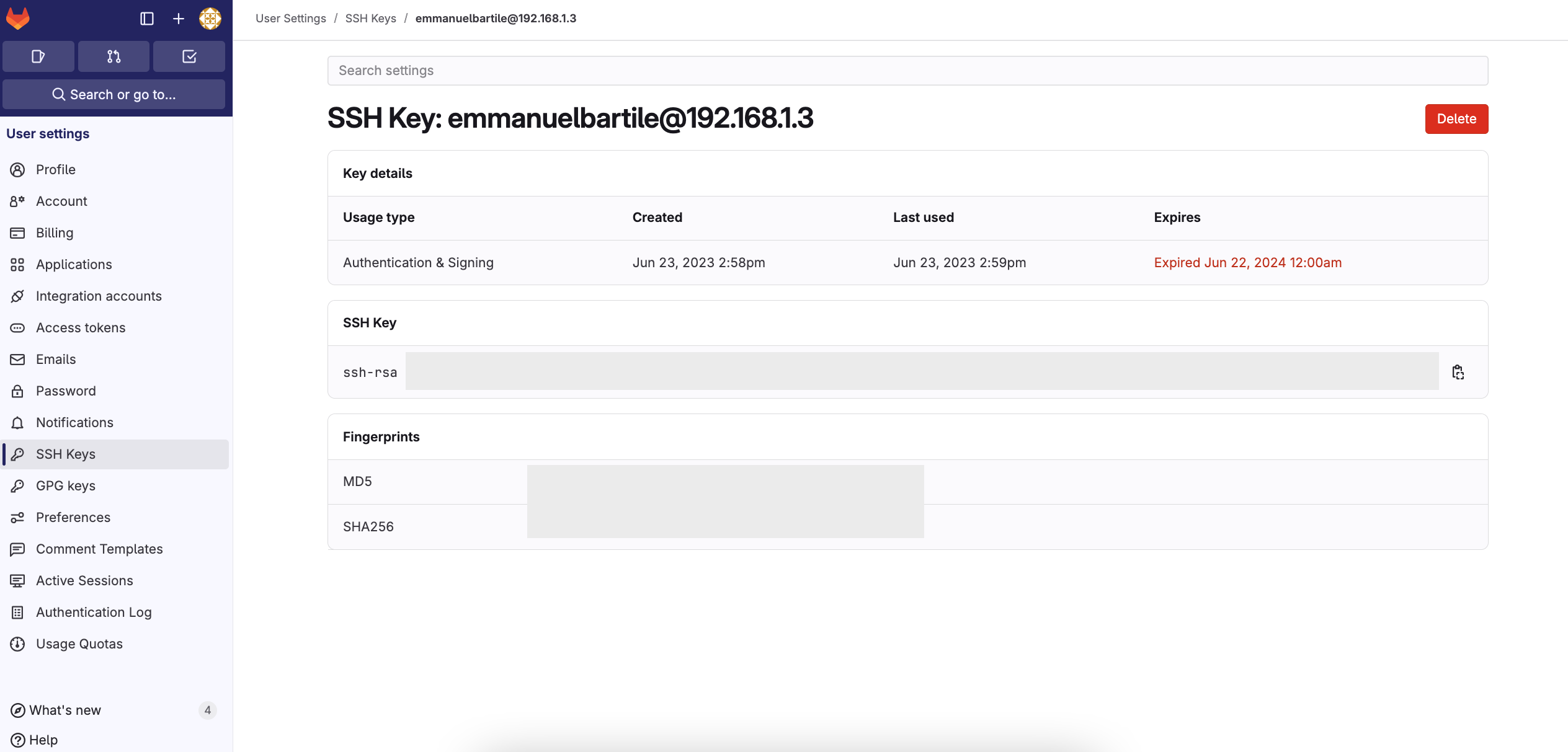View the Authentication Log
The image size is (1568, 752).
click(x=94, y=612)
